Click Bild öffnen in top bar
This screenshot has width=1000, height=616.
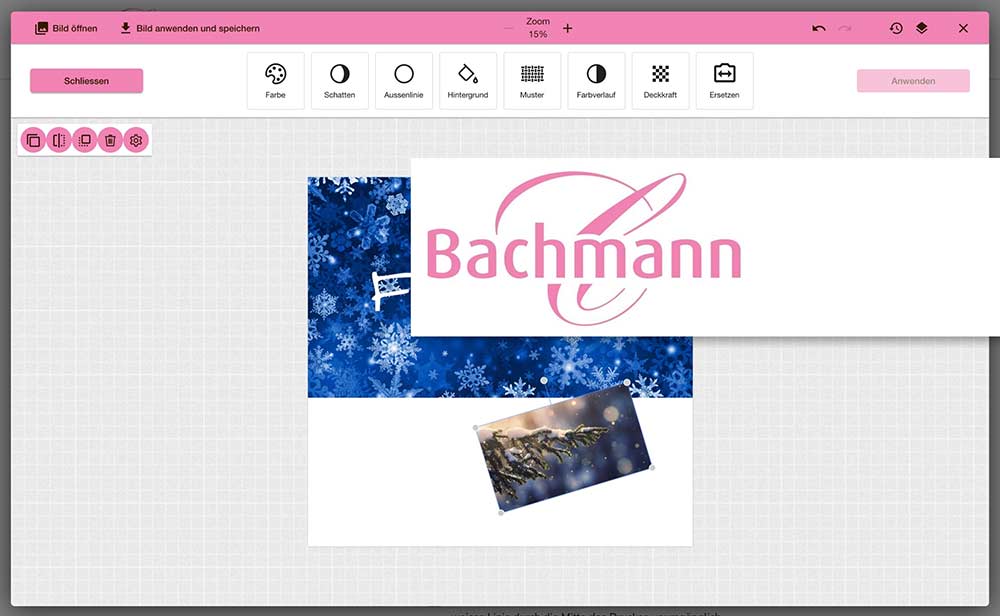[66, 28]
